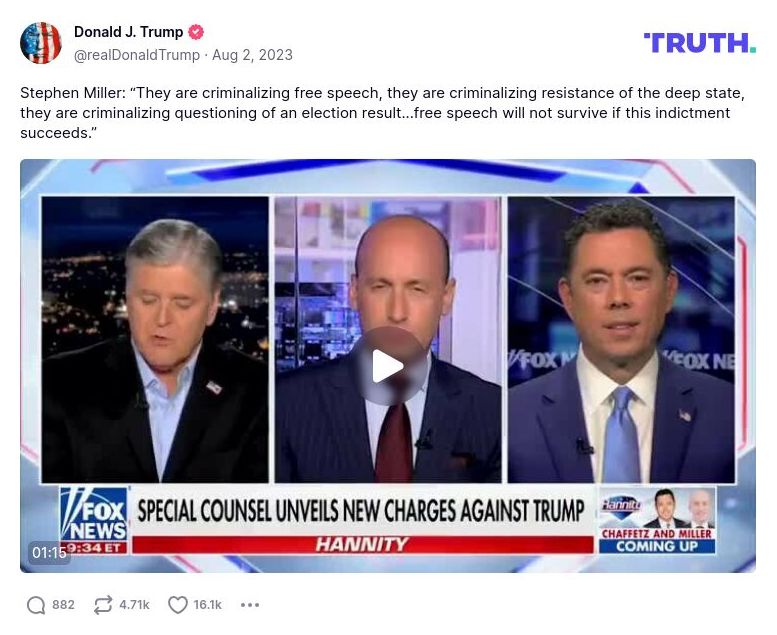Open the three-dot more options menu
The height and width of the screenshot is (635, 777).
pos(250,605)
